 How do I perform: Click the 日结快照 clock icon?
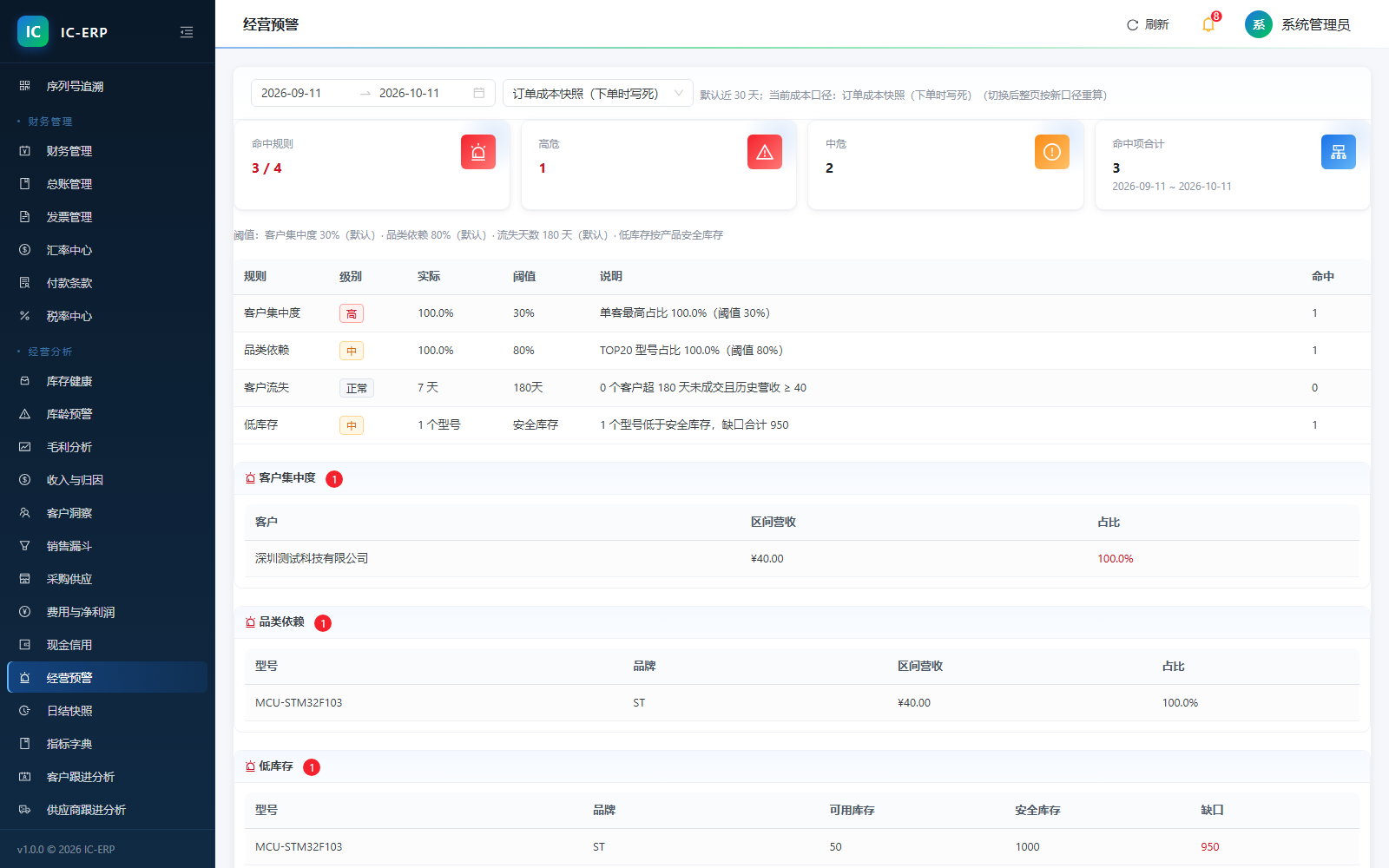[x=25, y=711]
